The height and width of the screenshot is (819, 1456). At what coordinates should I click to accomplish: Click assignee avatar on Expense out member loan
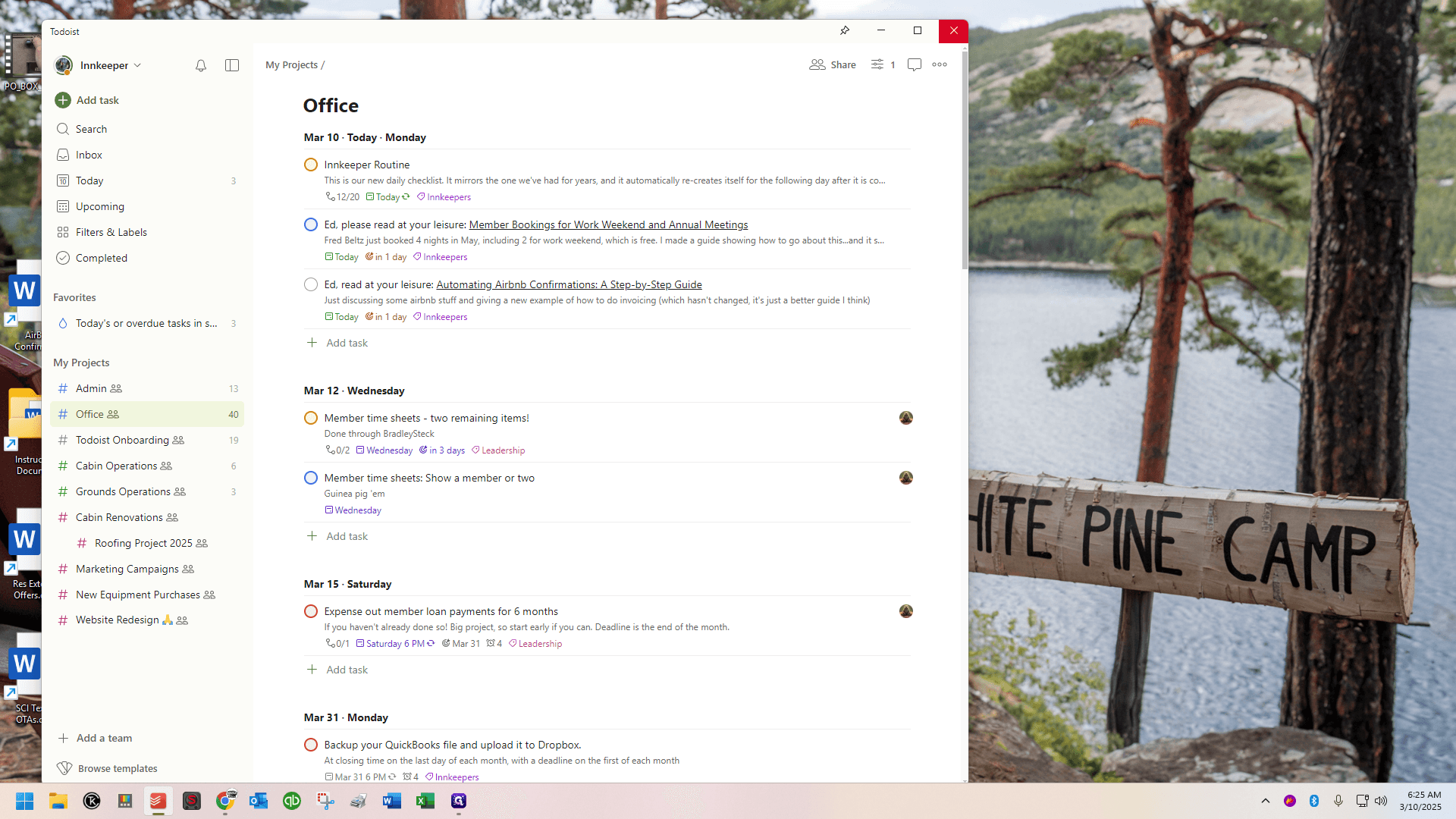(x=906, y=611)
